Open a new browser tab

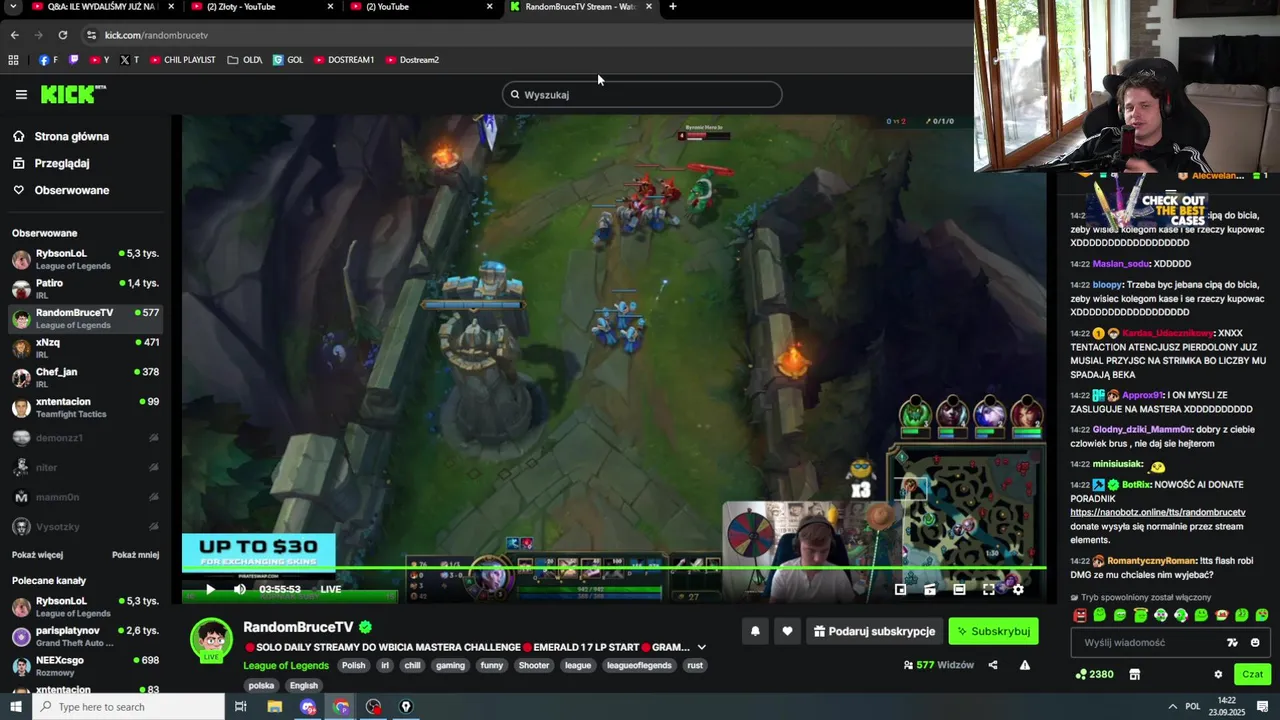[672, 7]
